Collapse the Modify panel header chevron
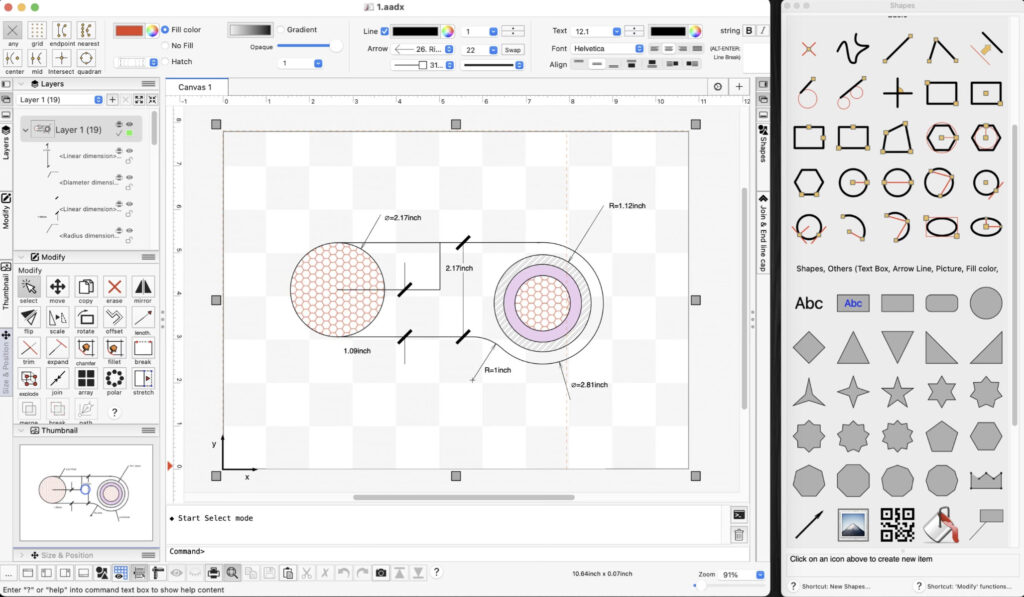Viewport: 1024px width, 597px height. (21, 257)
